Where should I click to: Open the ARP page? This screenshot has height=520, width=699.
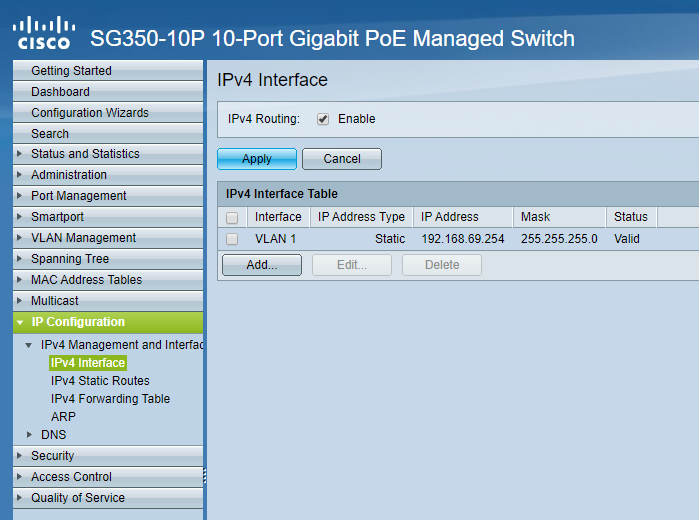[x=63, y=417]
